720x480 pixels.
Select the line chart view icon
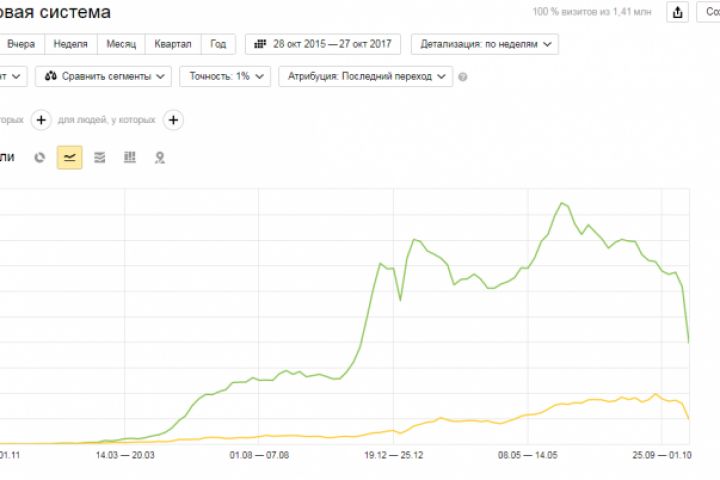tap(70, 158)
